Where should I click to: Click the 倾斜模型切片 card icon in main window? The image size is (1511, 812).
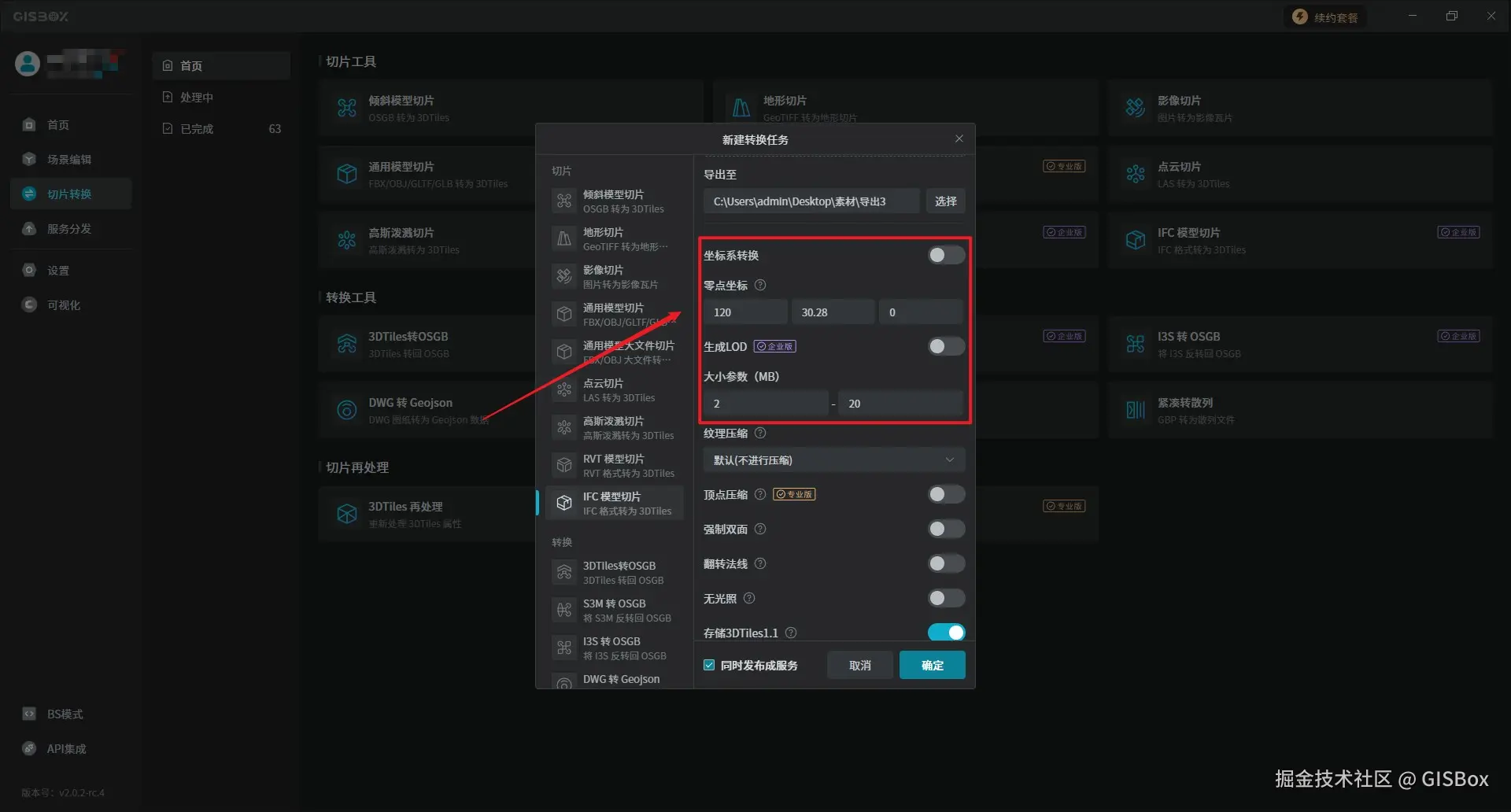click(x=347, y=108)
